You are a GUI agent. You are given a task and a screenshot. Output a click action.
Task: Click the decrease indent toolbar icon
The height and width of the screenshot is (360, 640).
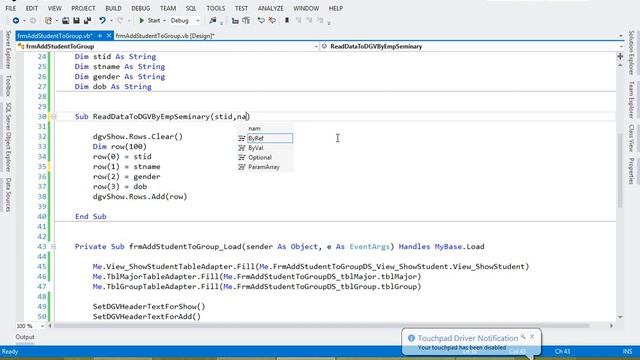[235, 20]
